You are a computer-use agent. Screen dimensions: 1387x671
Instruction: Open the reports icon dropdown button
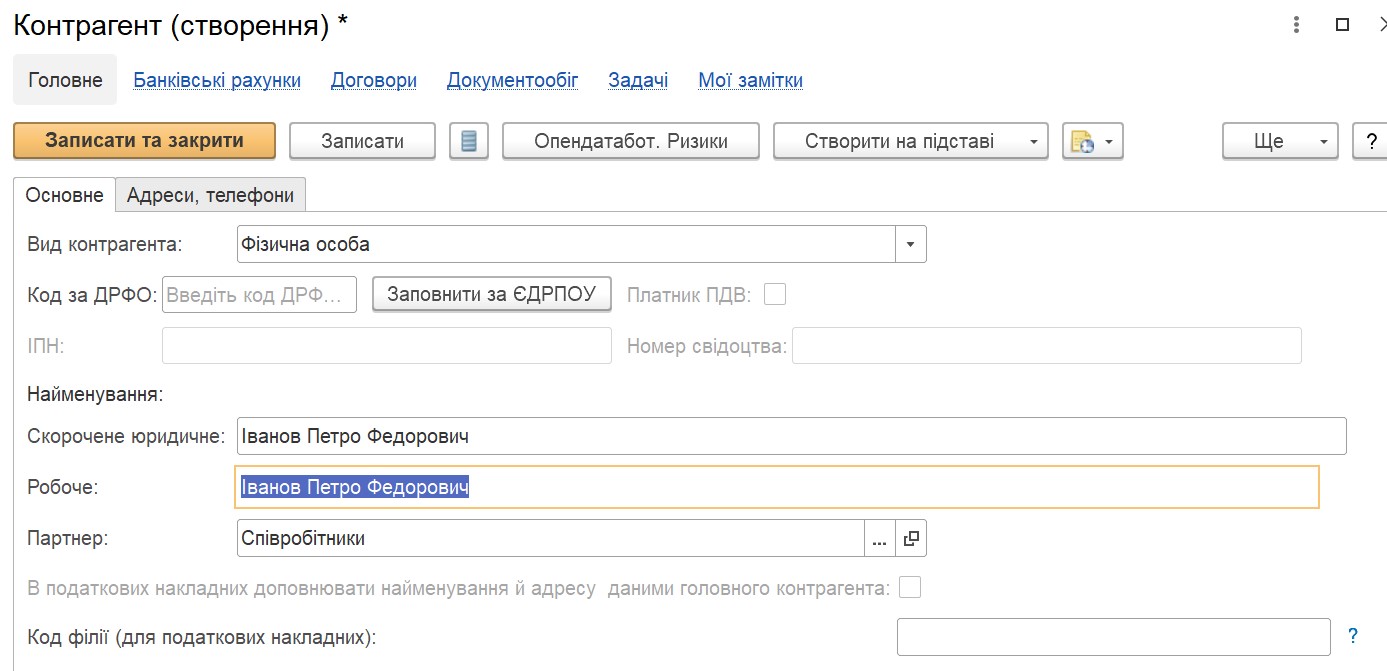tap(1092, 141)
